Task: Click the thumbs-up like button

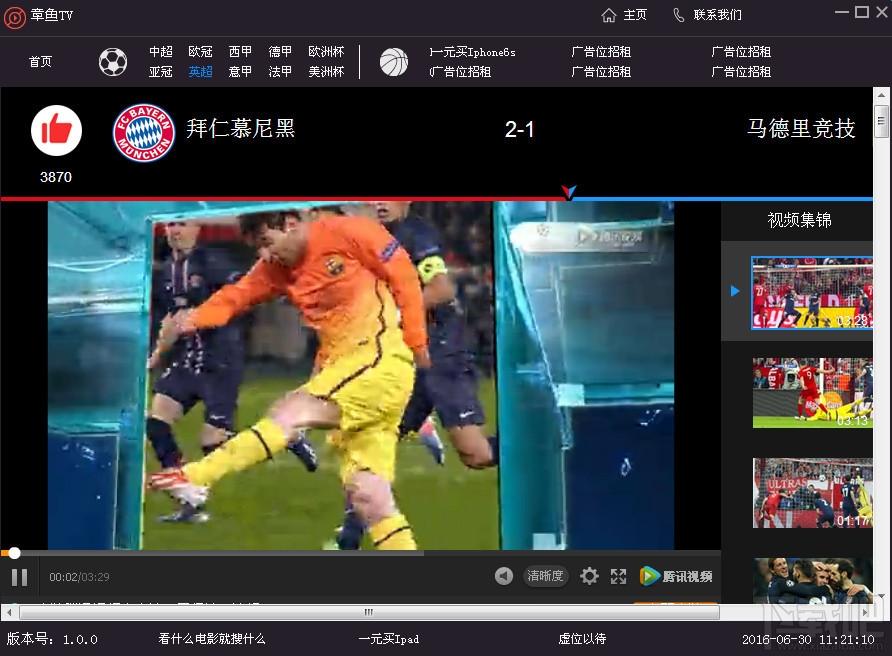Action: [56, 130]
